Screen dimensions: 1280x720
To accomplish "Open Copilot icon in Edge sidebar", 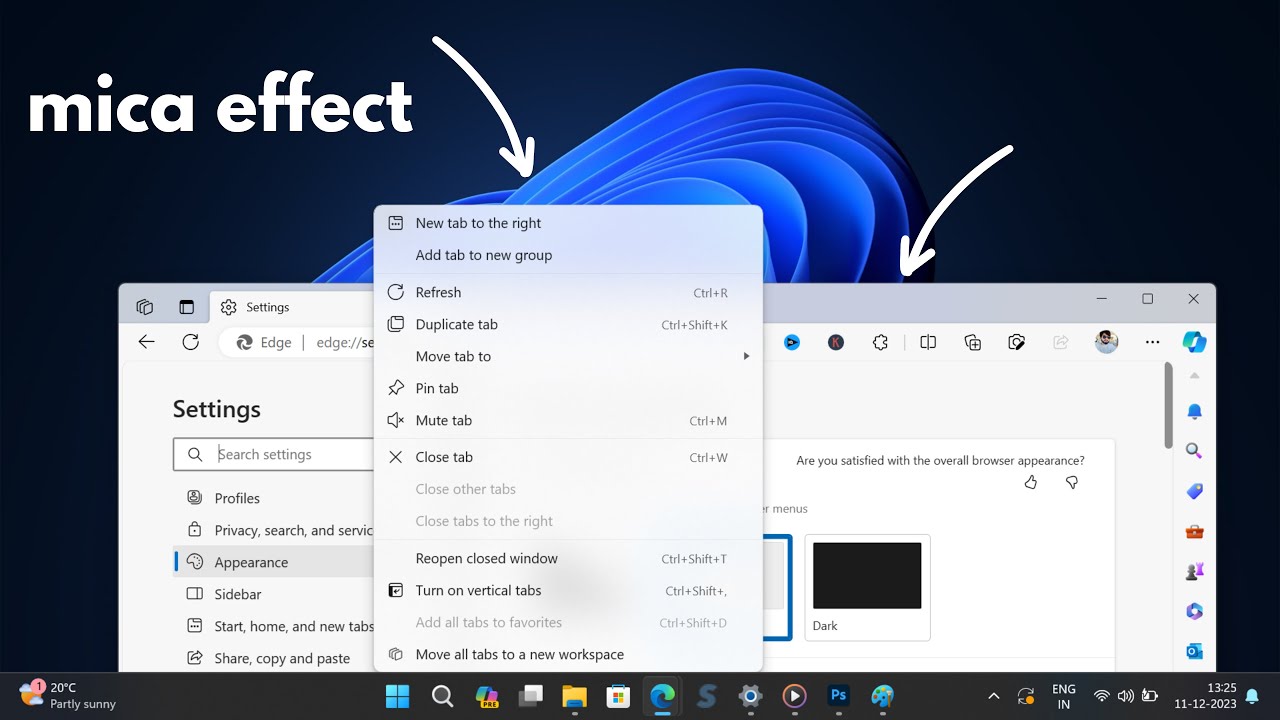I will coord(1194,342).
